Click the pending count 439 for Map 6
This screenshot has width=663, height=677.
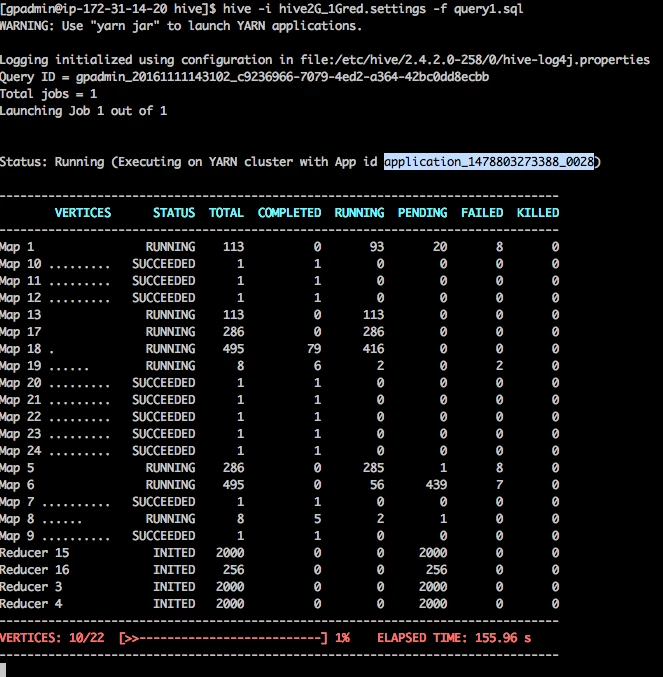[x=436, y=485]
